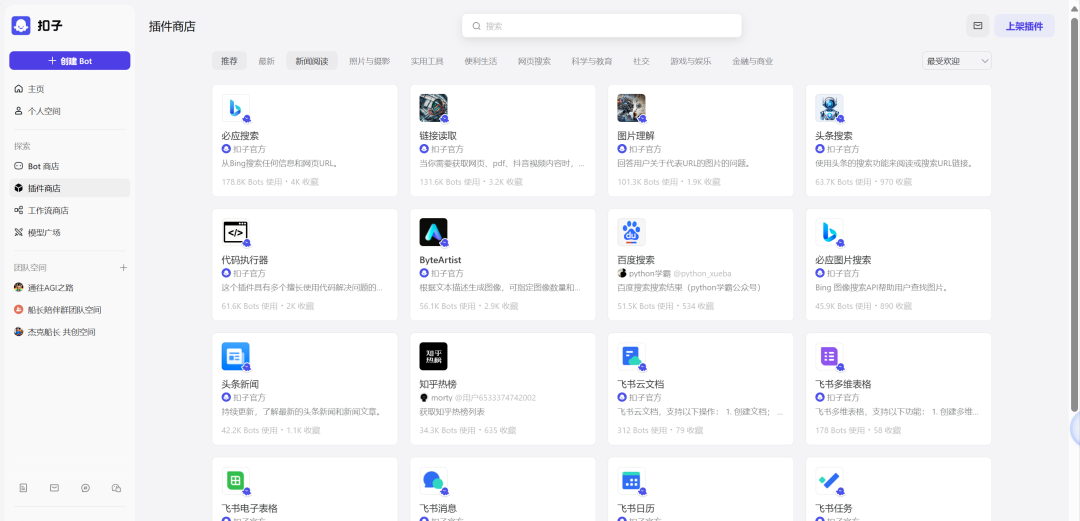
Task: Click the 知乎热榜 plugin icon
Action: pos(433,356)
